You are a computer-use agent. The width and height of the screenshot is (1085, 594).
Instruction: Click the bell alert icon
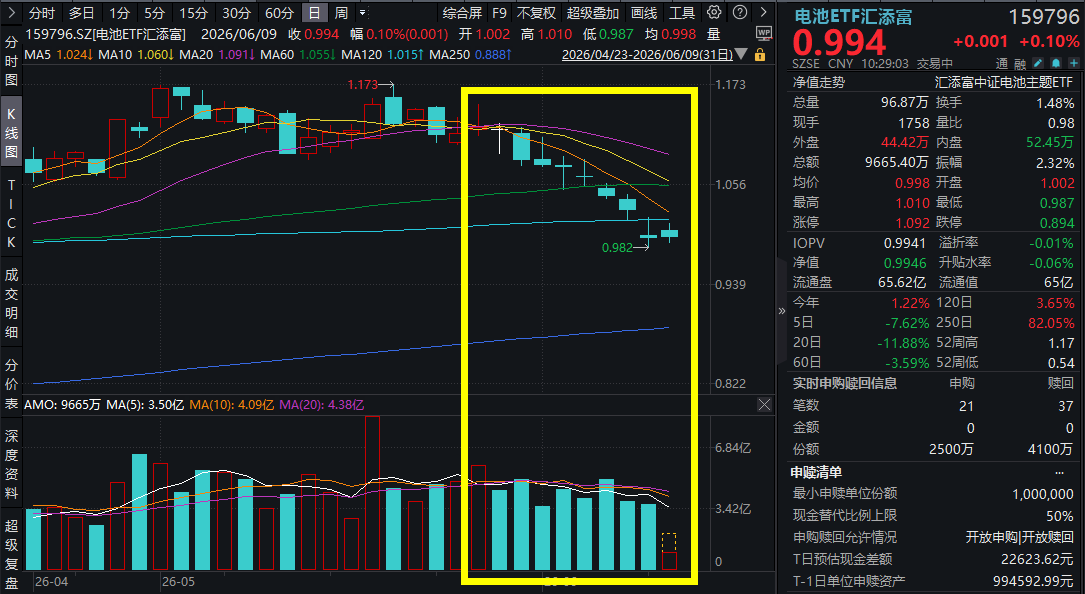(1055, 63)
